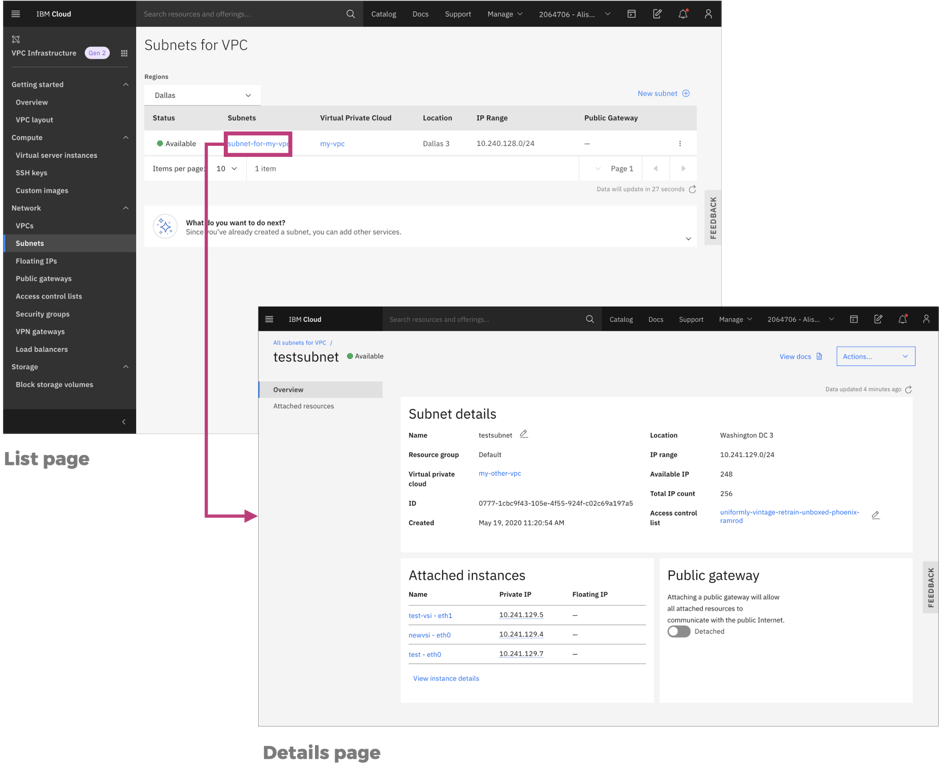This screenshot has height=768, width=939.
Task: Go to next page arrow in pagination
Action: click(683, 169)
